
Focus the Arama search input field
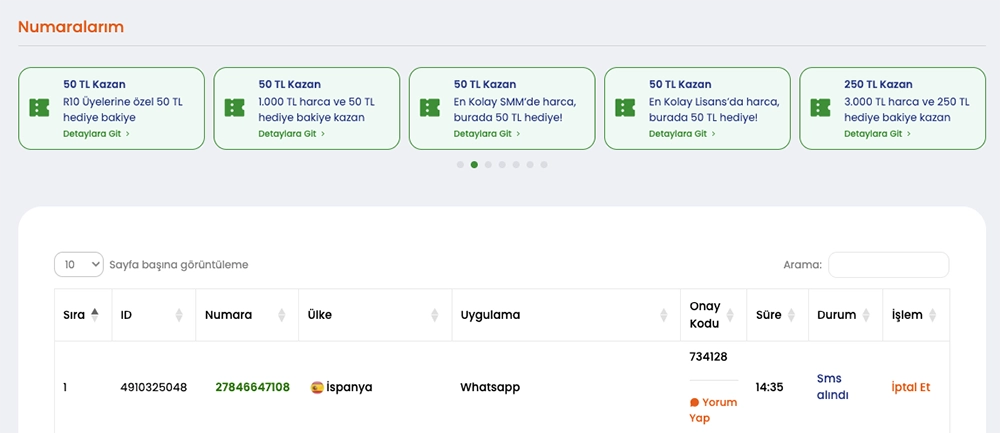pos(888,265)
